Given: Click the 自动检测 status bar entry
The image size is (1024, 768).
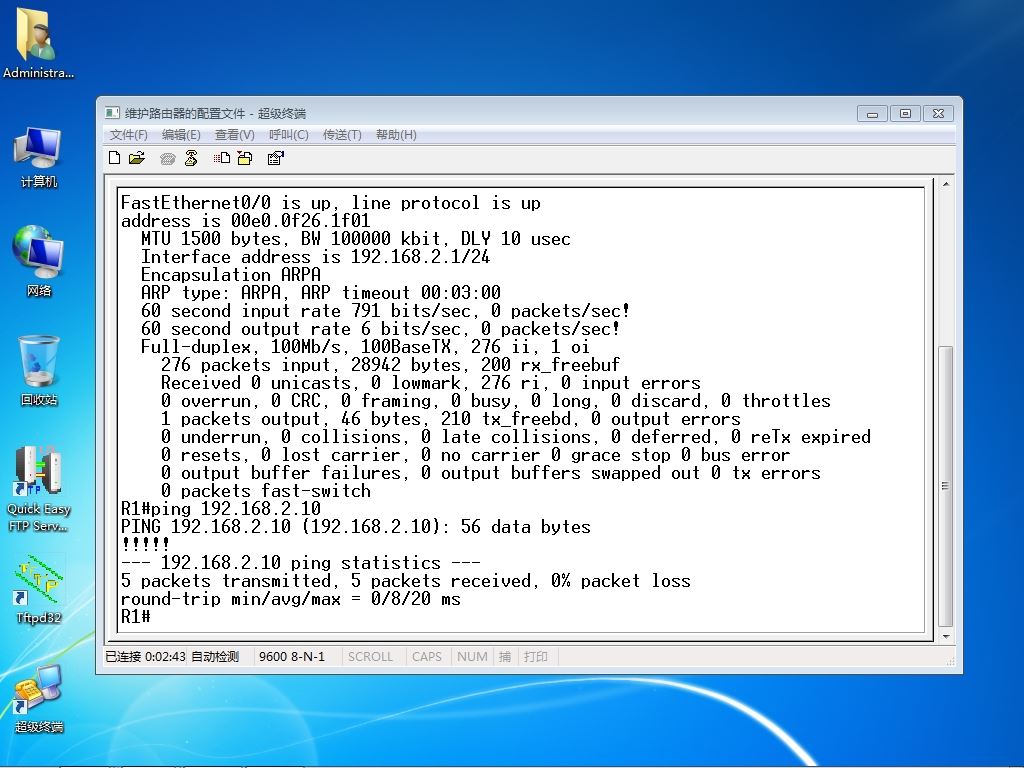Looking at the screenshot, I should coord(215,656).
